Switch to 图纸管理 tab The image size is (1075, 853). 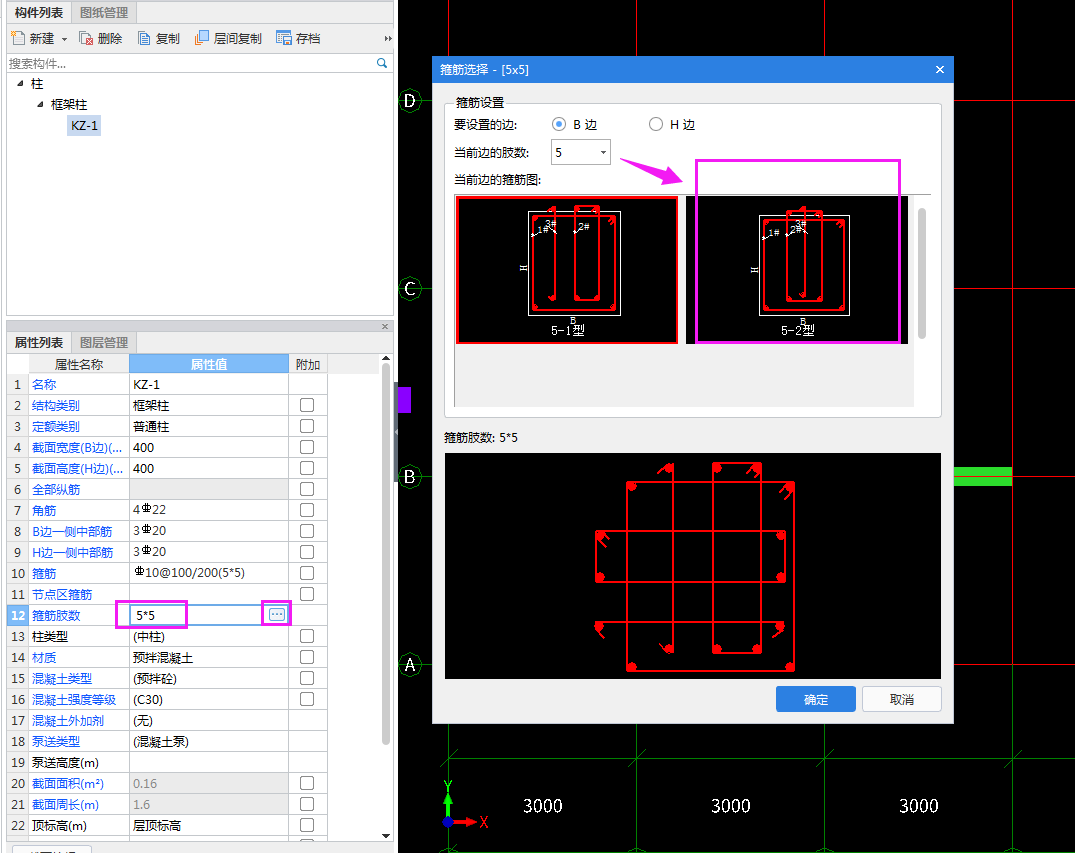click(x=104, y=12)
